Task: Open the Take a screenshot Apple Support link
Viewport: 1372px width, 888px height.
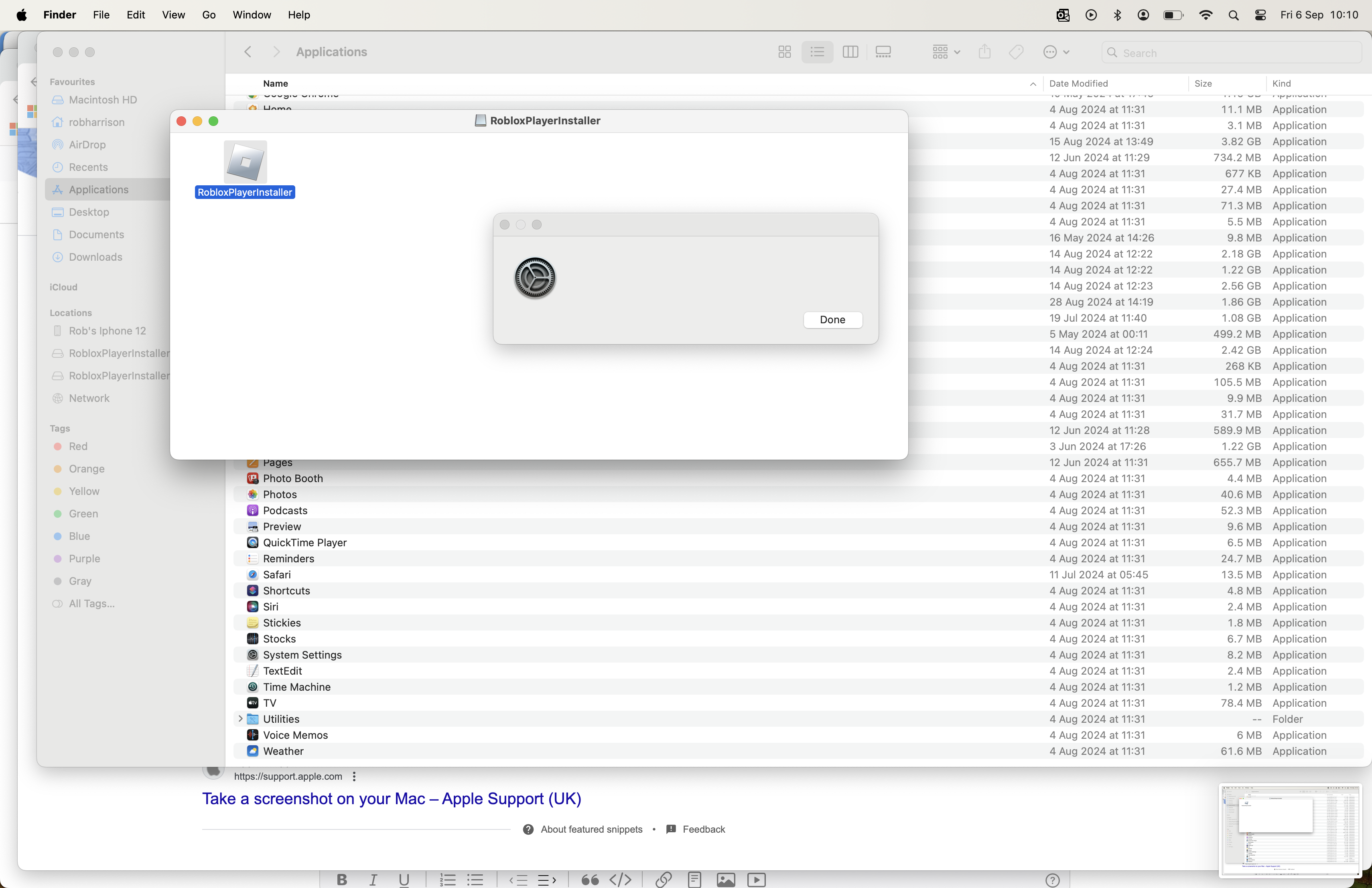Action: click(x=392, y=799)
